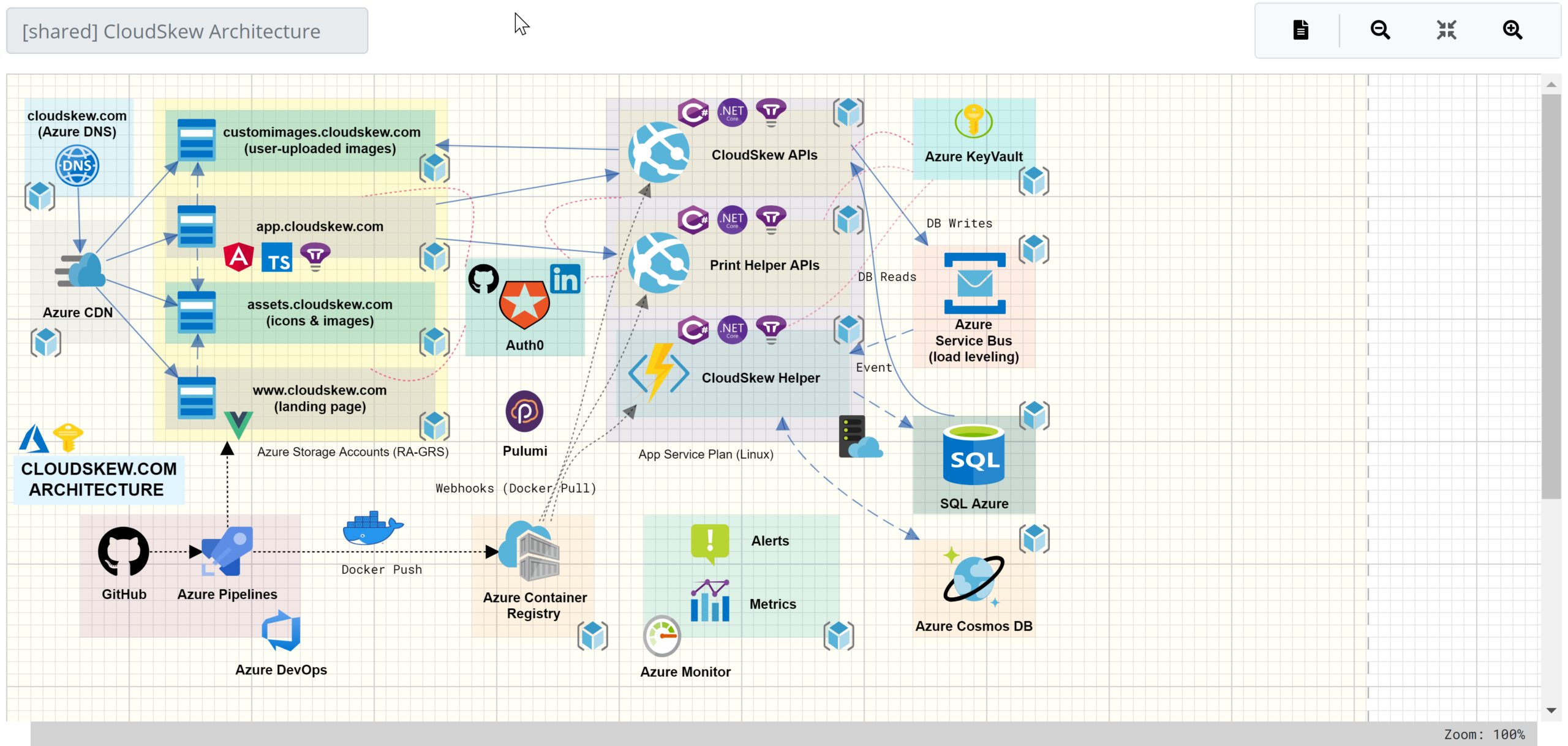Click the .NET Core icon above CloudSkew APIs
Image resolution: width=1568 pixels, height=746 pixels.
732,113
